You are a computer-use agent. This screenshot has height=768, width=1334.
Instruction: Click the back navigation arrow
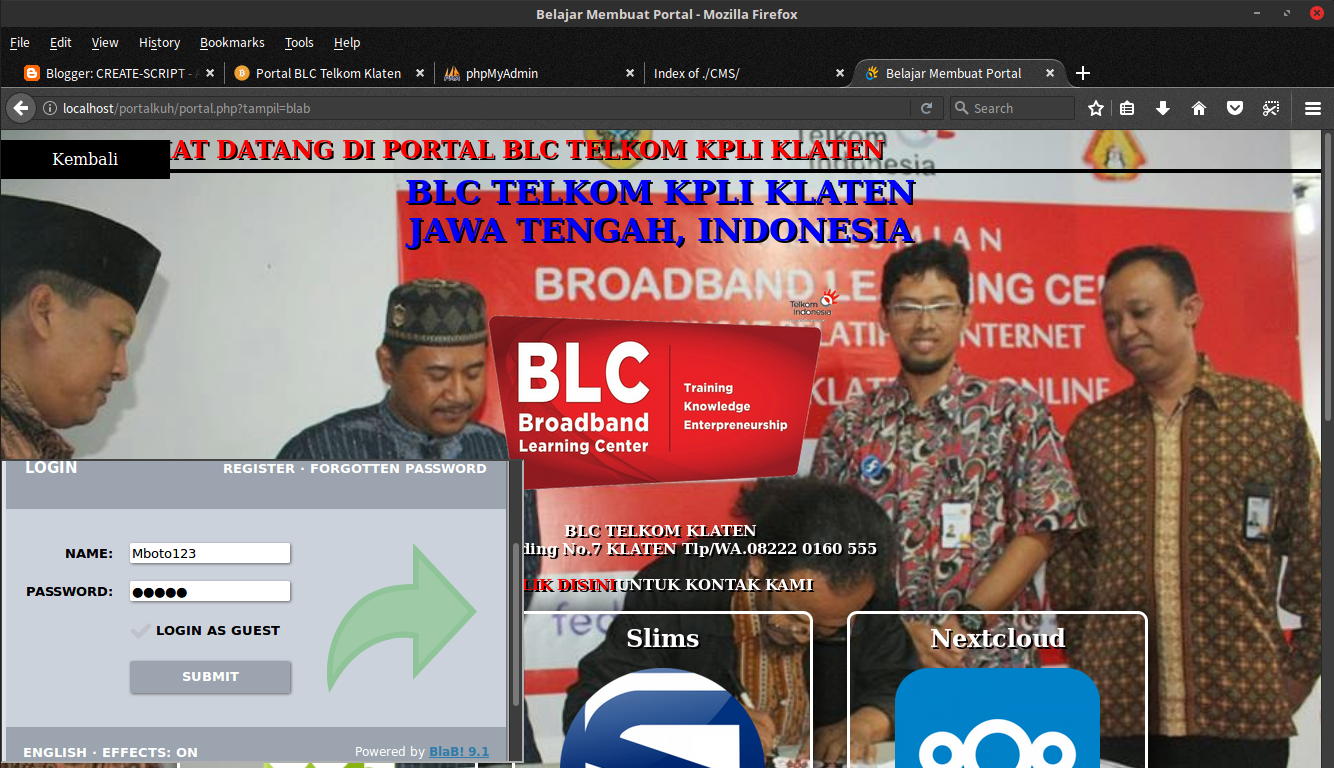[x=20, y=108]
